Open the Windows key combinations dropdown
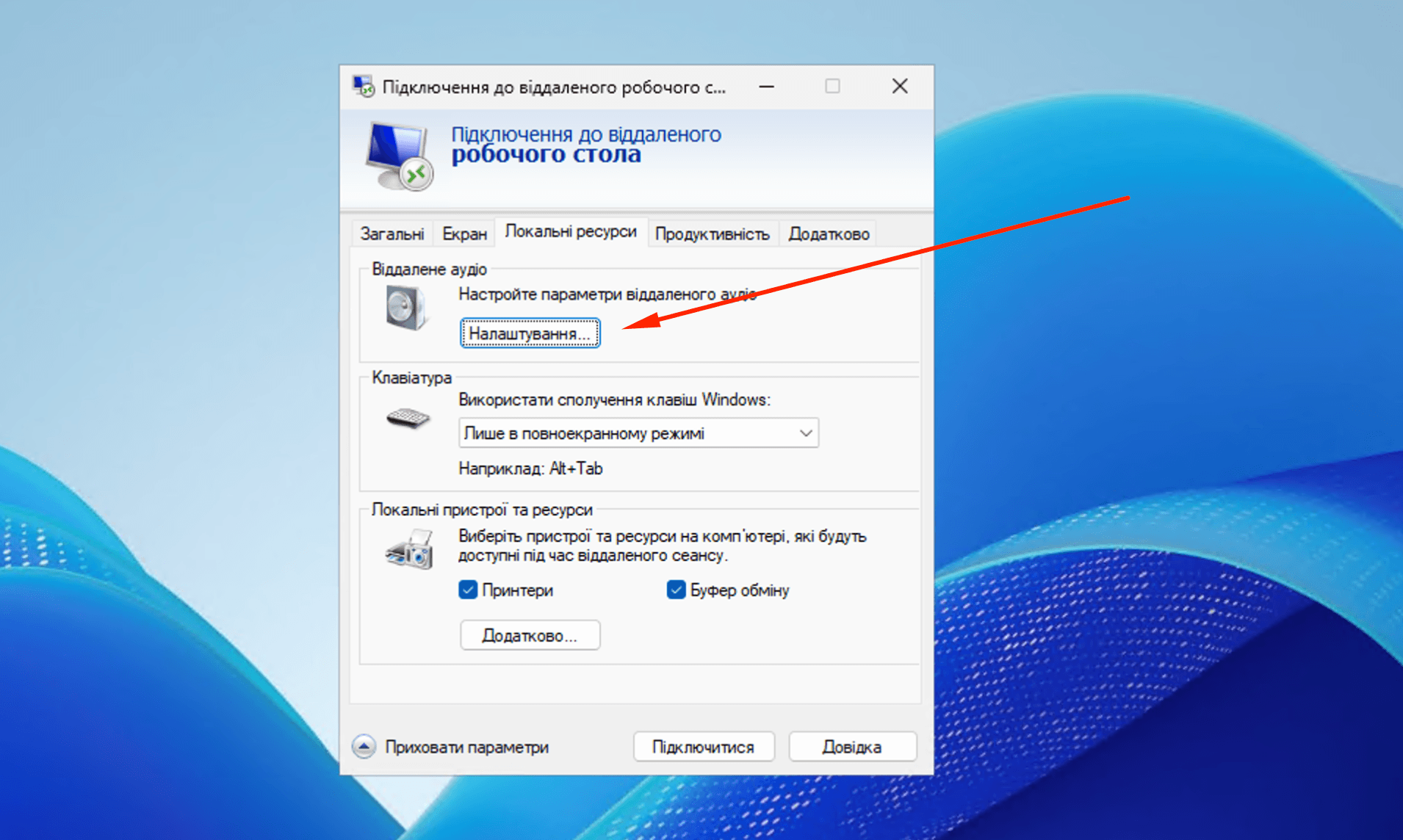This screenshot has width=1403, height=840. (638, 433)
